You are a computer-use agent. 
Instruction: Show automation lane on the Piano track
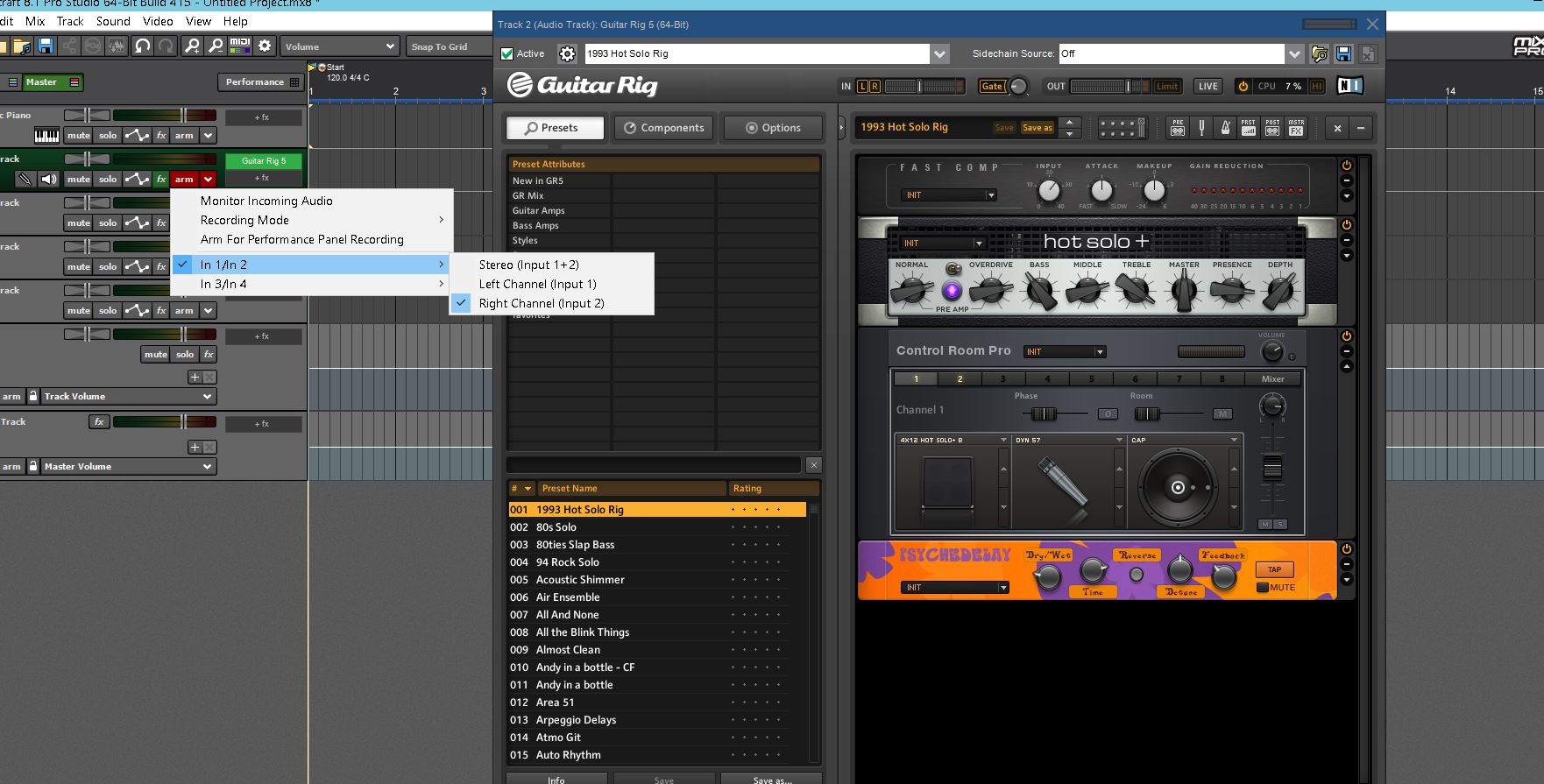137,135
